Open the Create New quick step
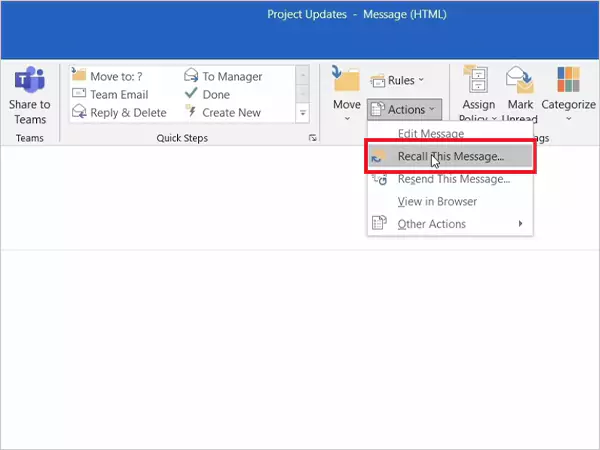 tap(222, 112)
